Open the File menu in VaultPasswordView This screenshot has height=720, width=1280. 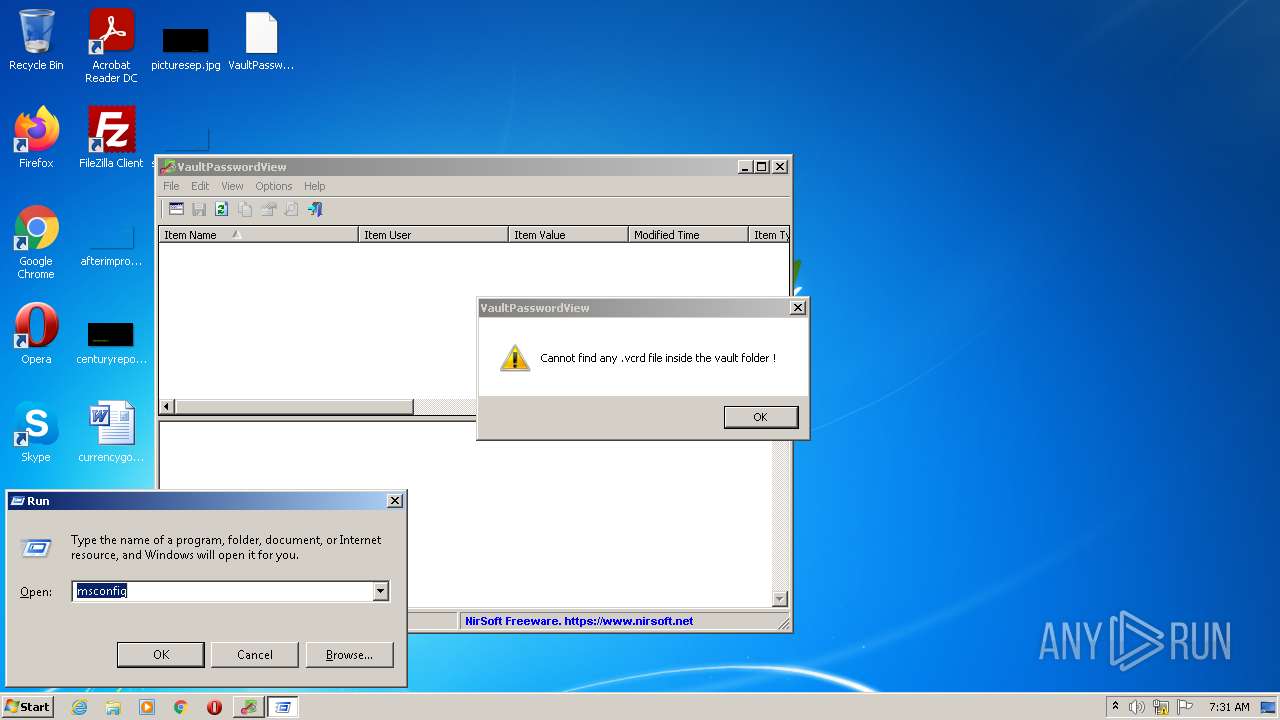point(171,186)
